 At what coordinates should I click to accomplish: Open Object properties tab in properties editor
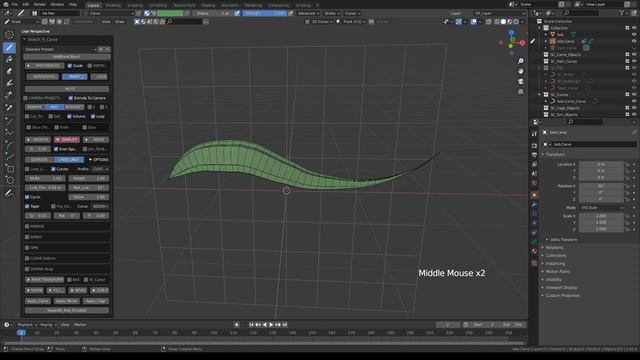click(534, 195)
